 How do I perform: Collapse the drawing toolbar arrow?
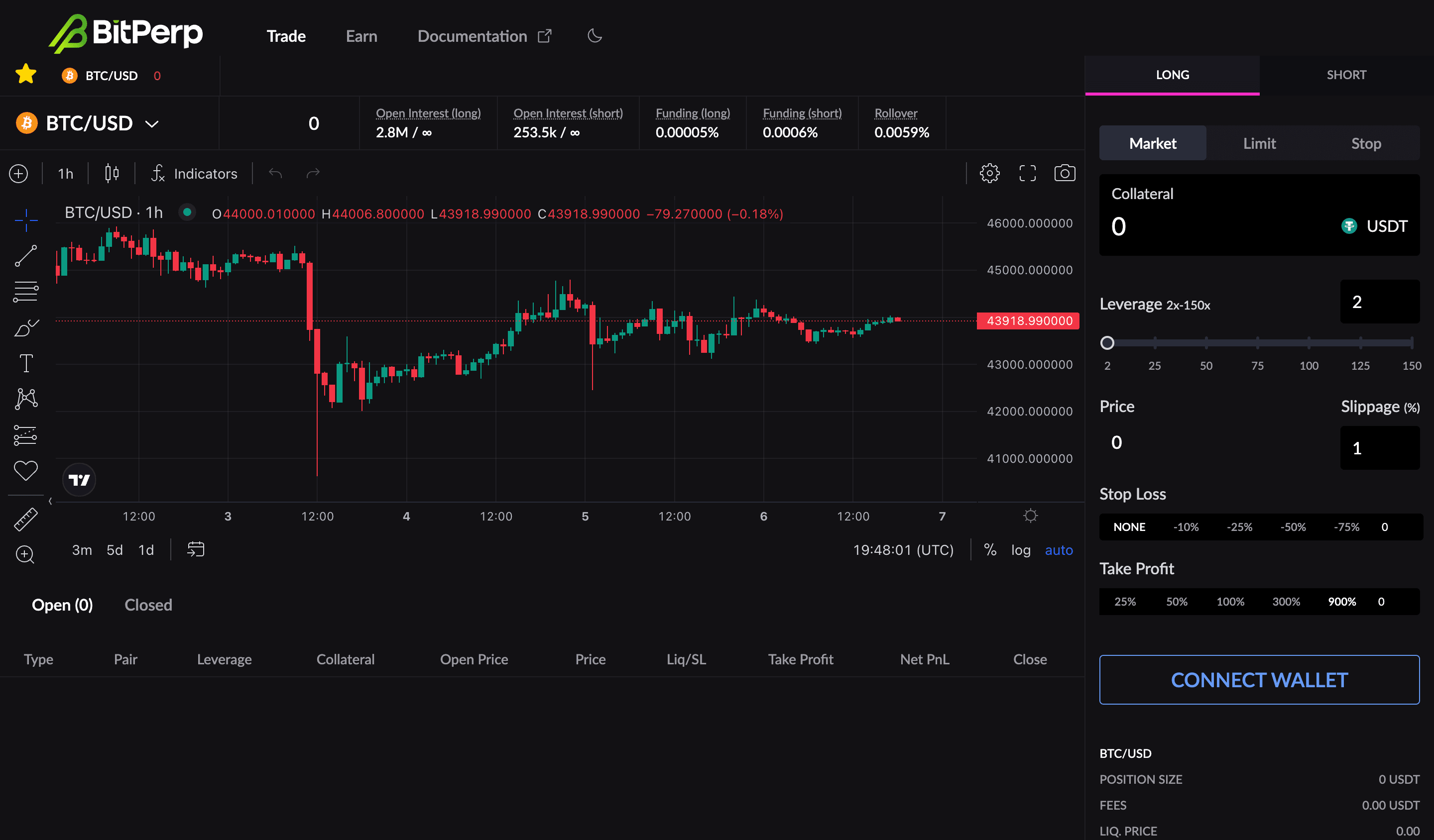[x=51, y=501]
